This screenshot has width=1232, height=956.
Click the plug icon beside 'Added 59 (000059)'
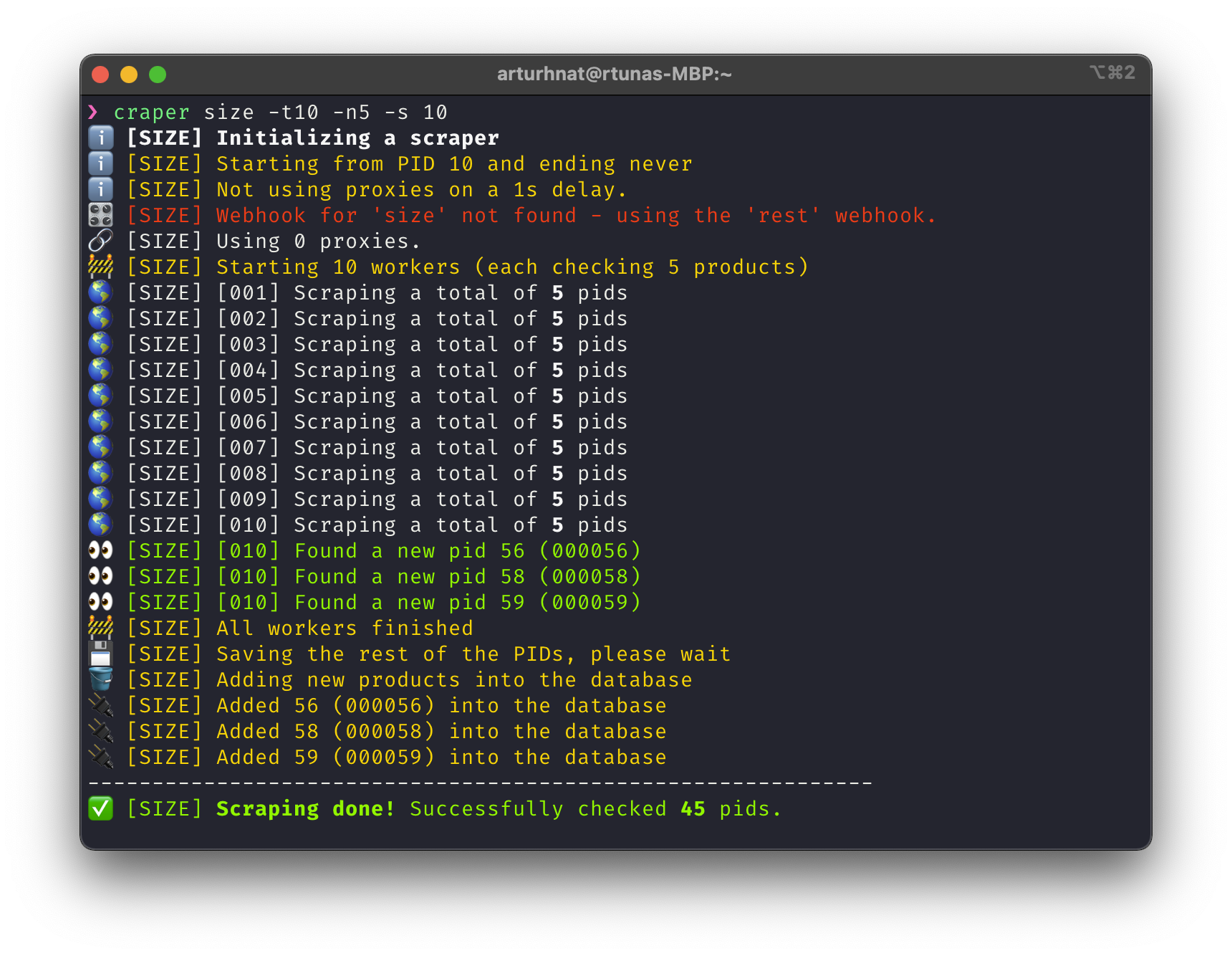pos(100,757)
